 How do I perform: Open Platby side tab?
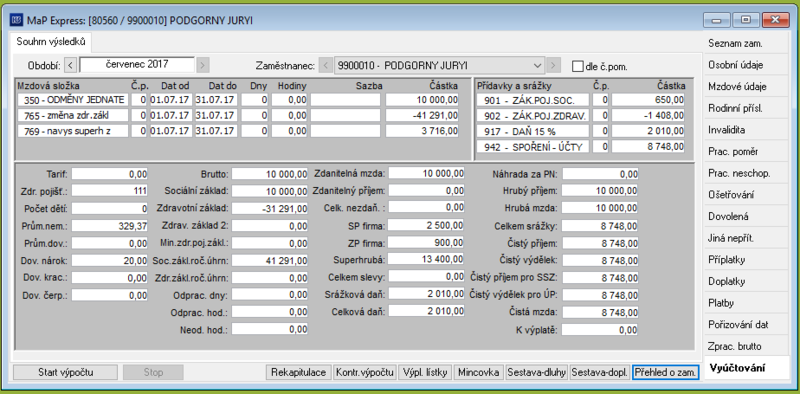pos(746,303)
